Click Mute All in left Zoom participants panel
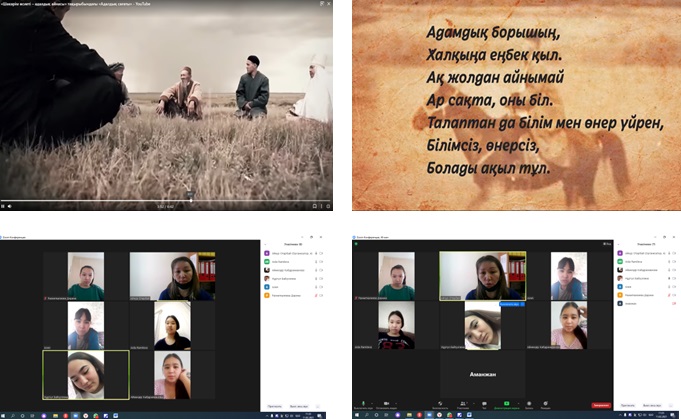The height and width of the screenshot is (419, 681). point(299,406)
